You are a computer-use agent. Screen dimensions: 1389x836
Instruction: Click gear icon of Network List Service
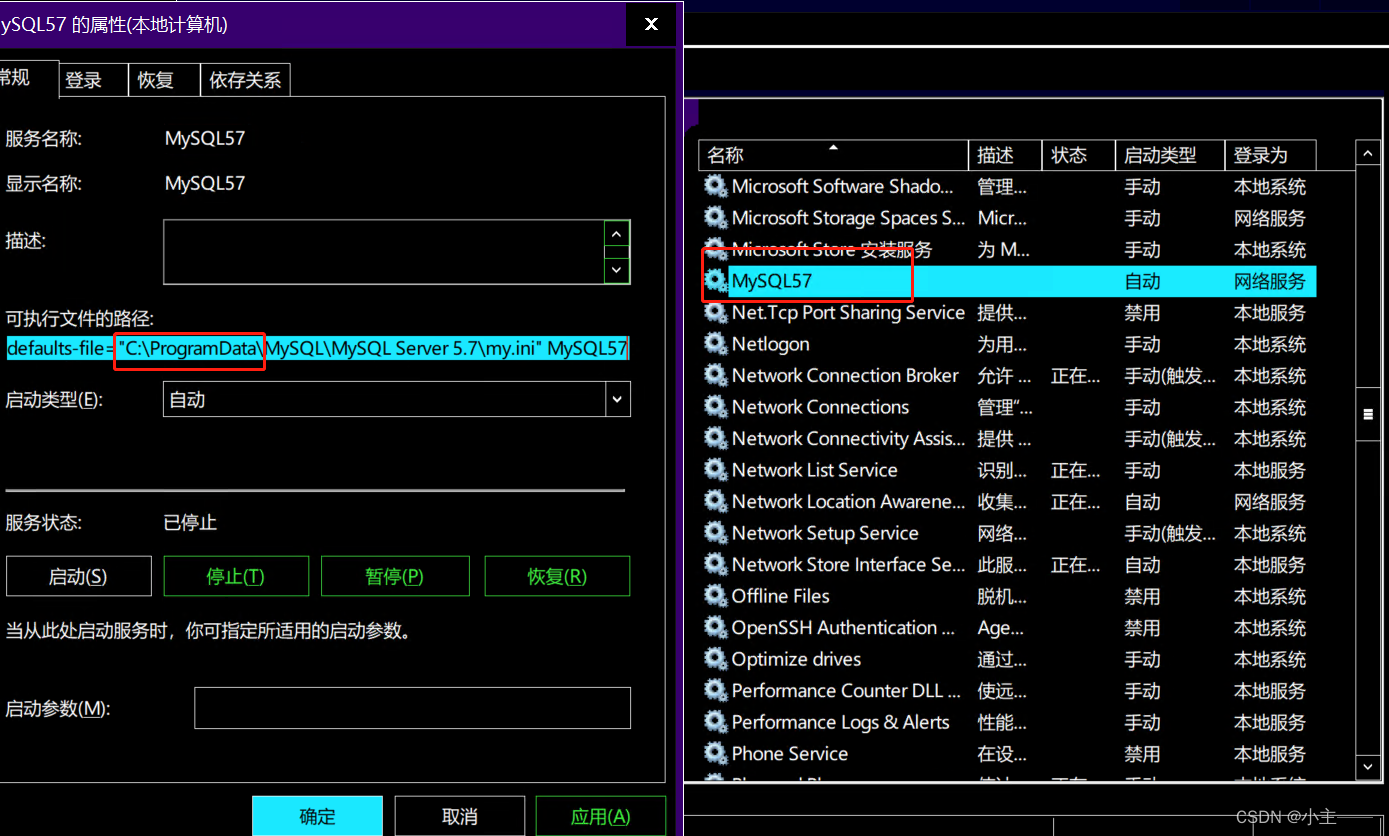[x=715, y=470]
